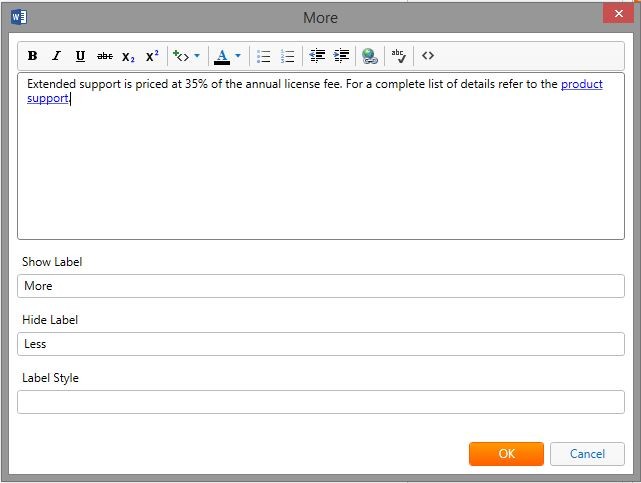The image size is (641, 483).
Task: Confirm with the OK button
Action: tap(507, 454)
